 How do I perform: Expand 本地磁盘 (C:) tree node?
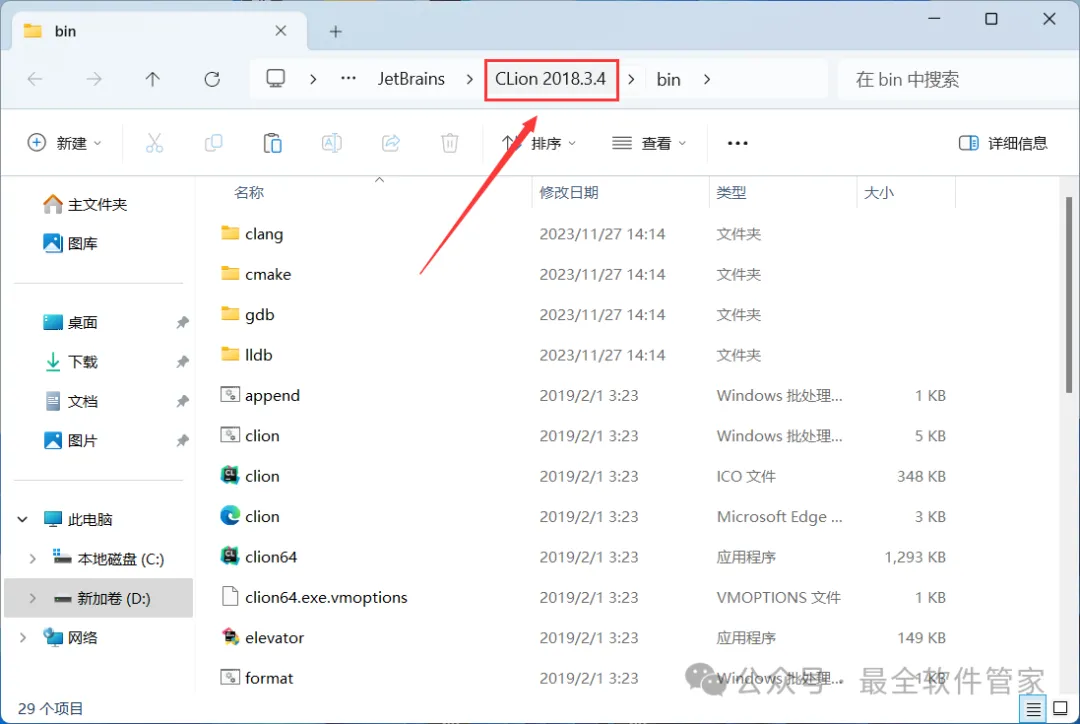32,559
